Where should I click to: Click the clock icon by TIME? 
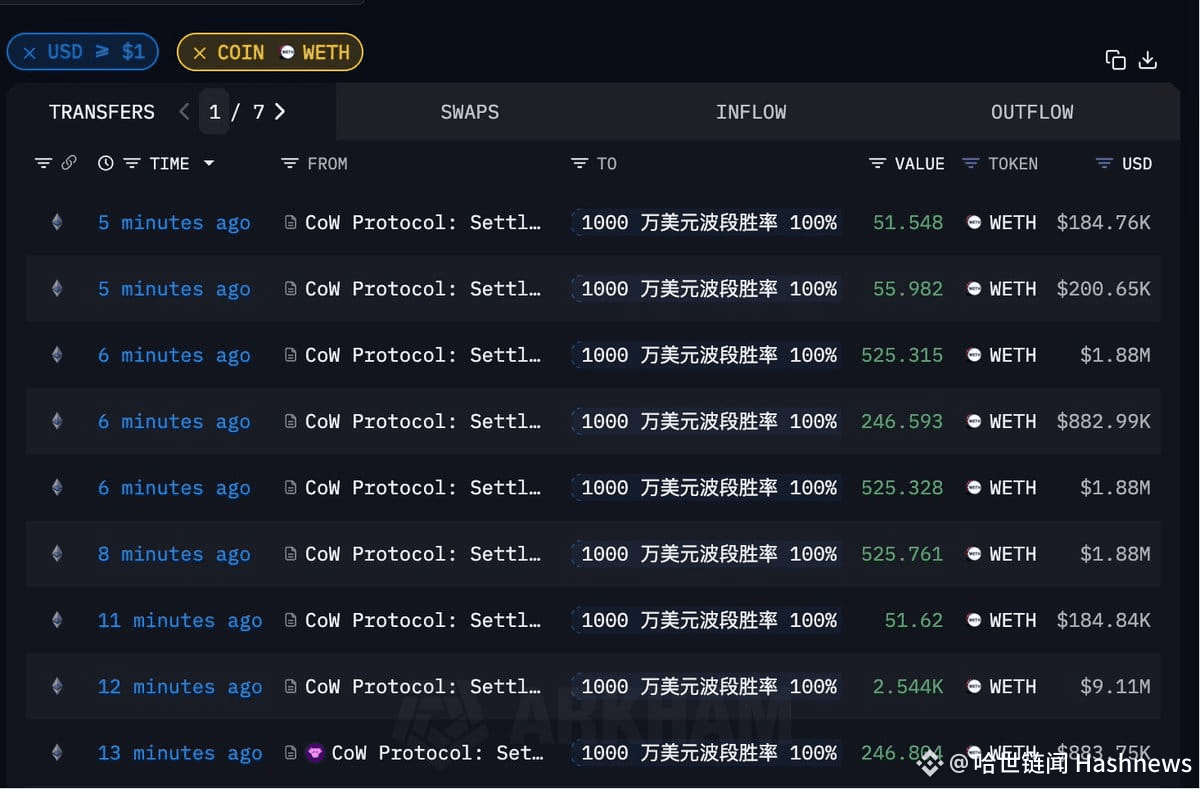(x=106, y=163)
